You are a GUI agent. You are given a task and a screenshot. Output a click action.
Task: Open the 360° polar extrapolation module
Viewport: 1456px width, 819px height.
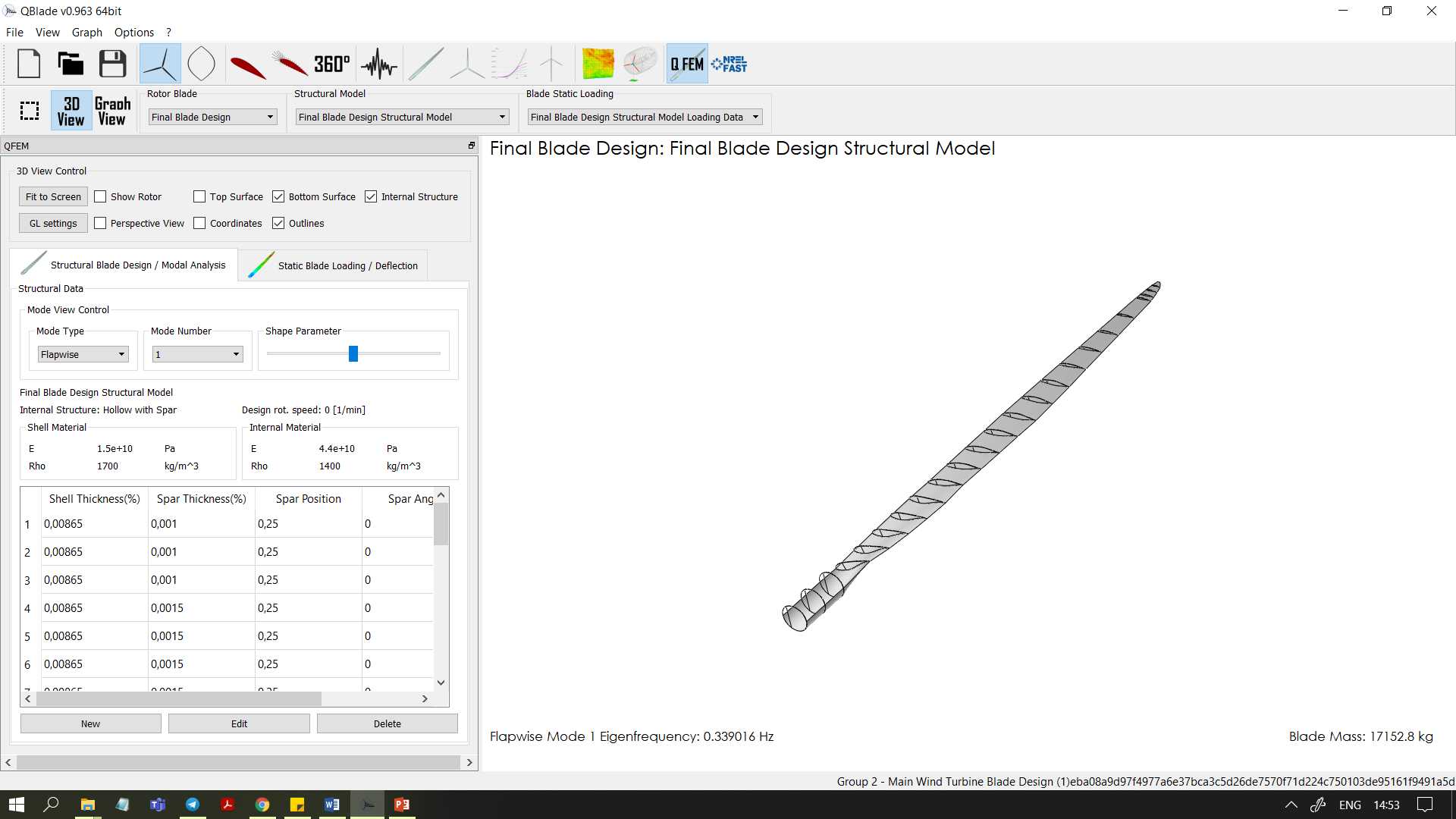(332, 64)
